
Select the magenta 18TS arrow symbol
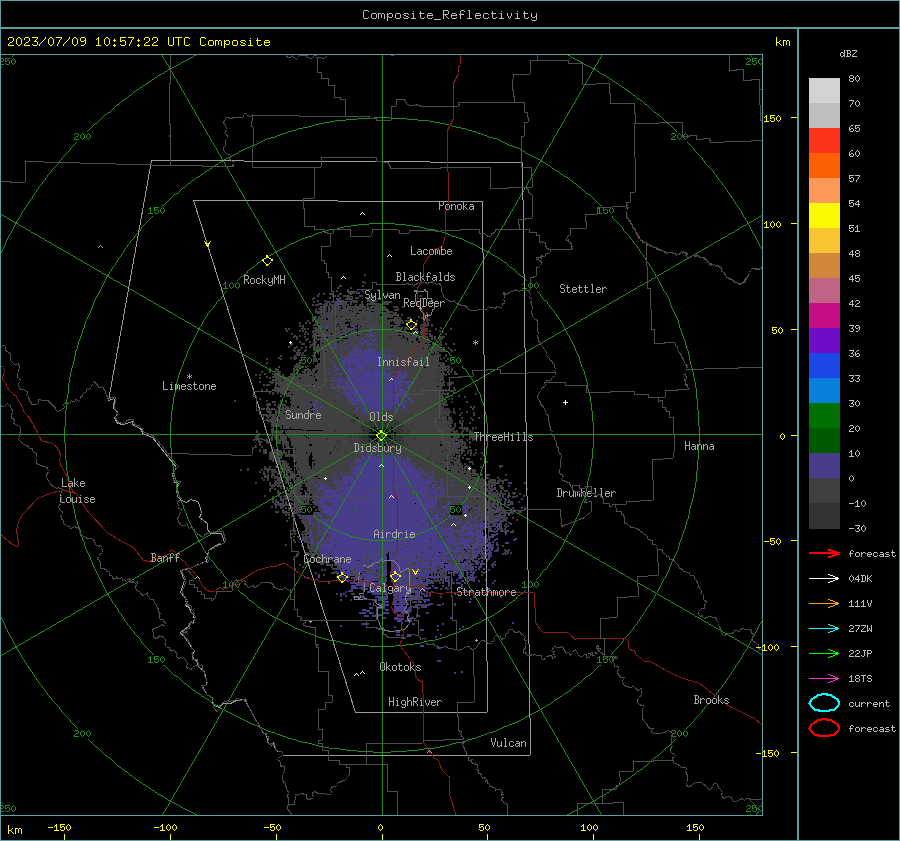[x=824, y=679]
